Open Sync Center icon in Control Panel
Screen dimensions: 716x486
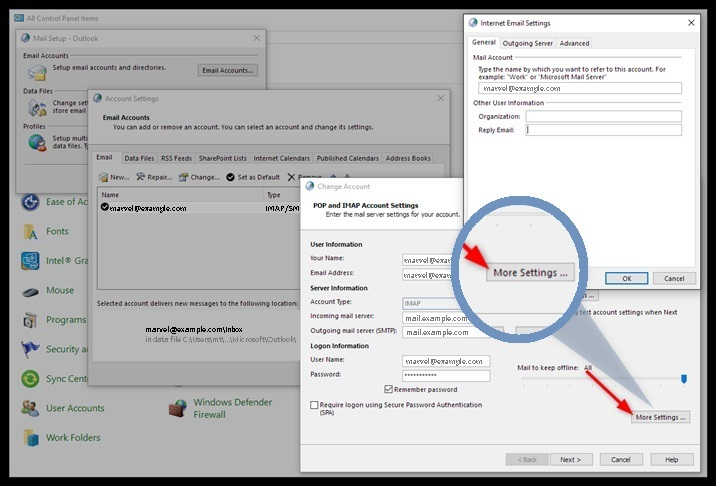30,379
